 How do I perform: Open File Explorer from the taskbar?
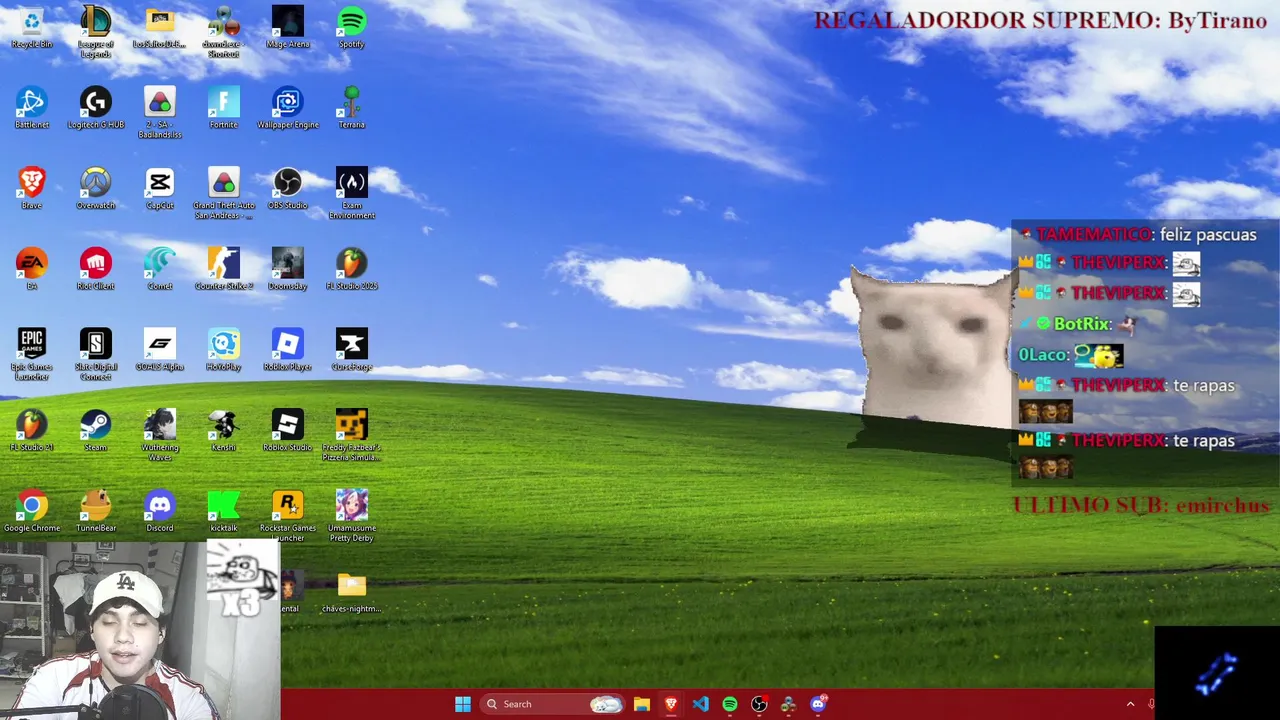[x=642, y=704]
